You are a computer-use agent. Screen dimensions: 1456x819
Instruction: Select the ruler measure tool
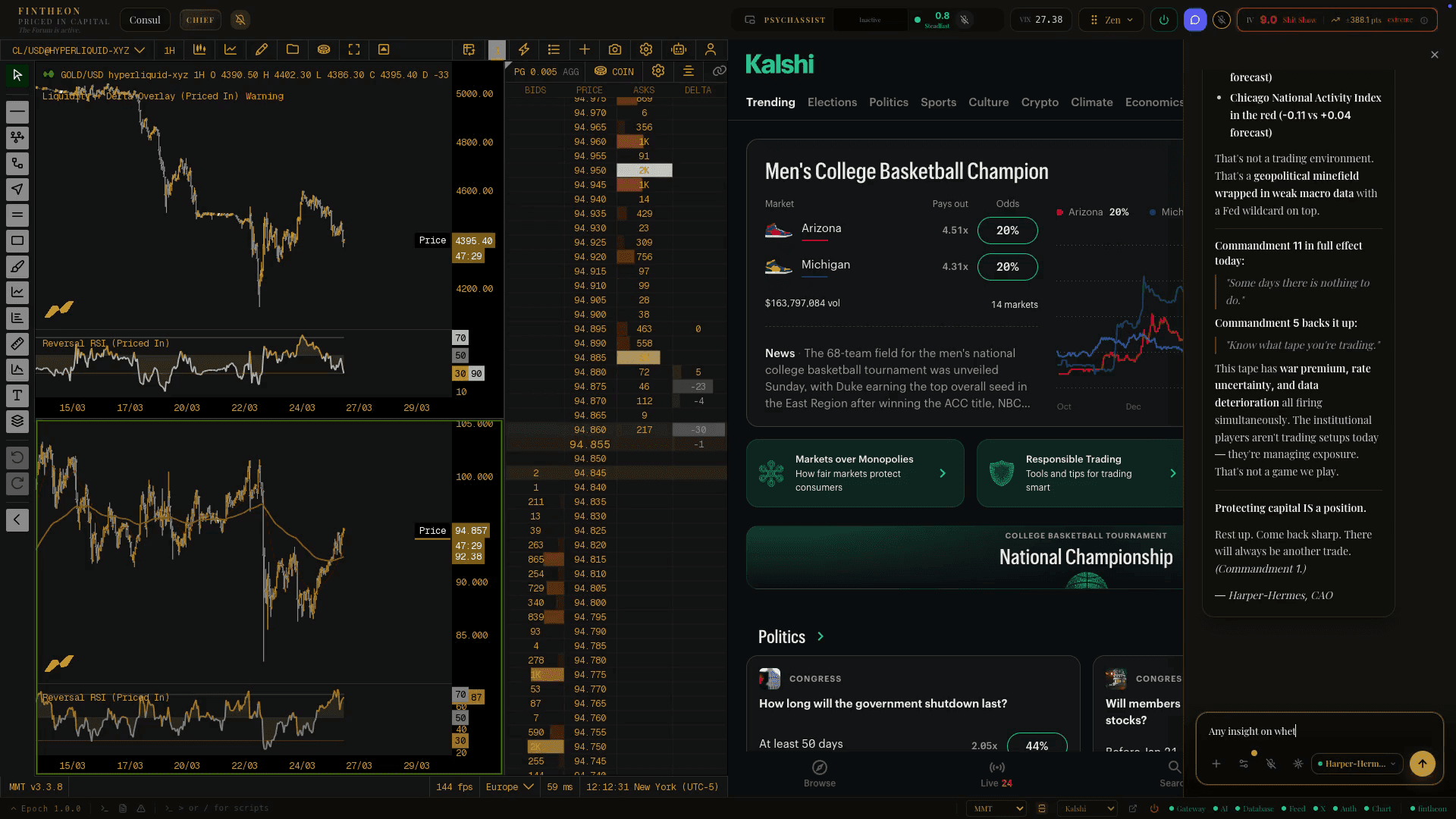(17, 344)
